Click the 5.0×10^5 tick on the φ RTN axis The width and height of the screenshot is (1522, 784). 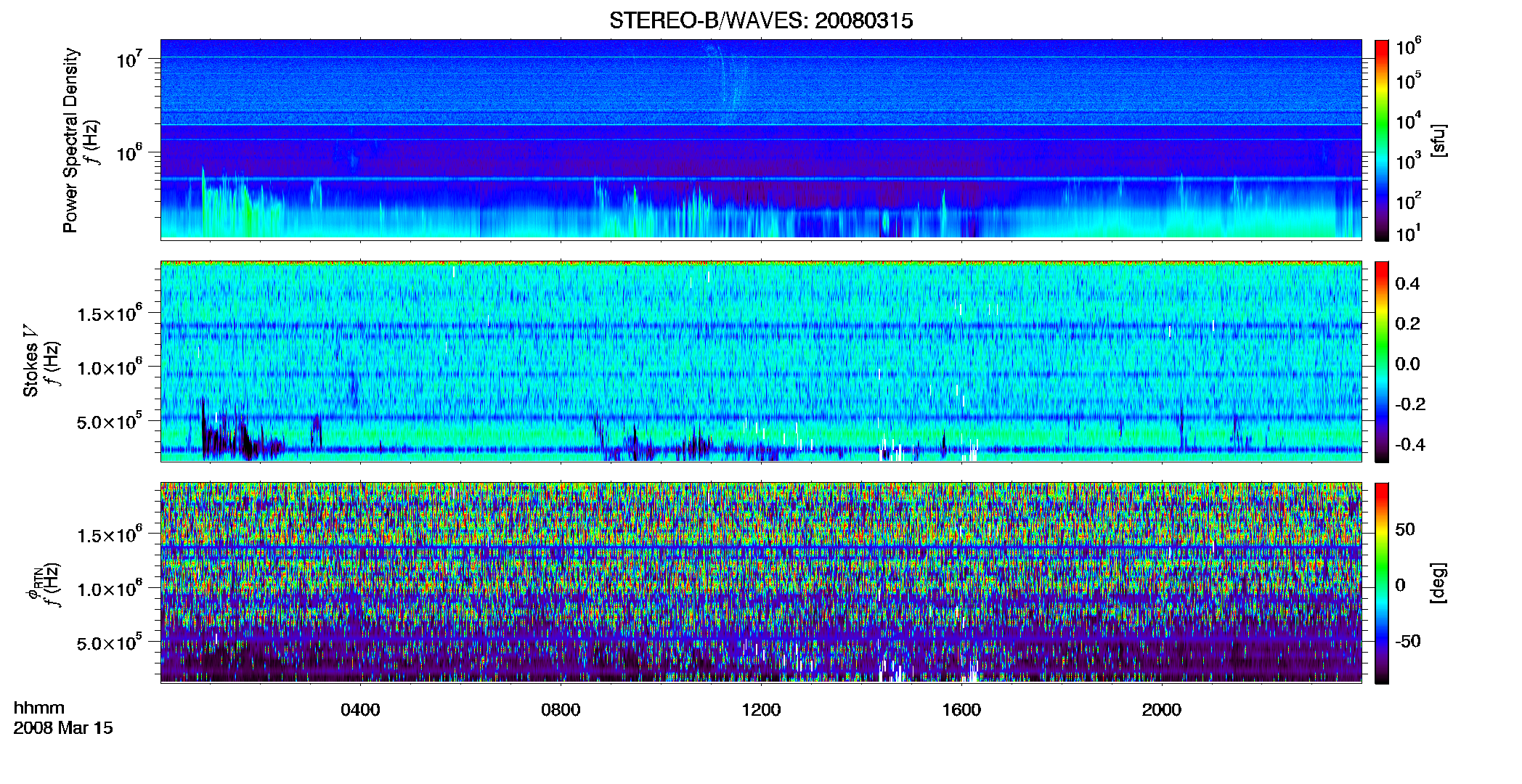pyautogui.click(x=110, y=642)
